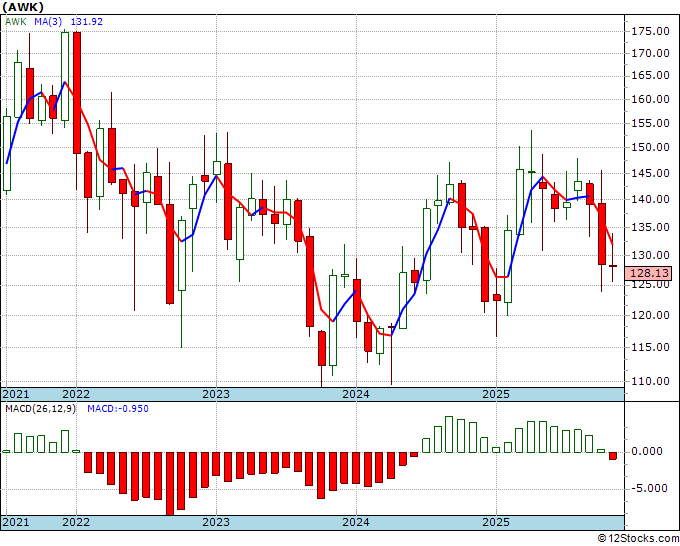Click 2023 on the MACD panel timeline
The width and height of the screenshot is (680, 546).
tap(216, 522)
